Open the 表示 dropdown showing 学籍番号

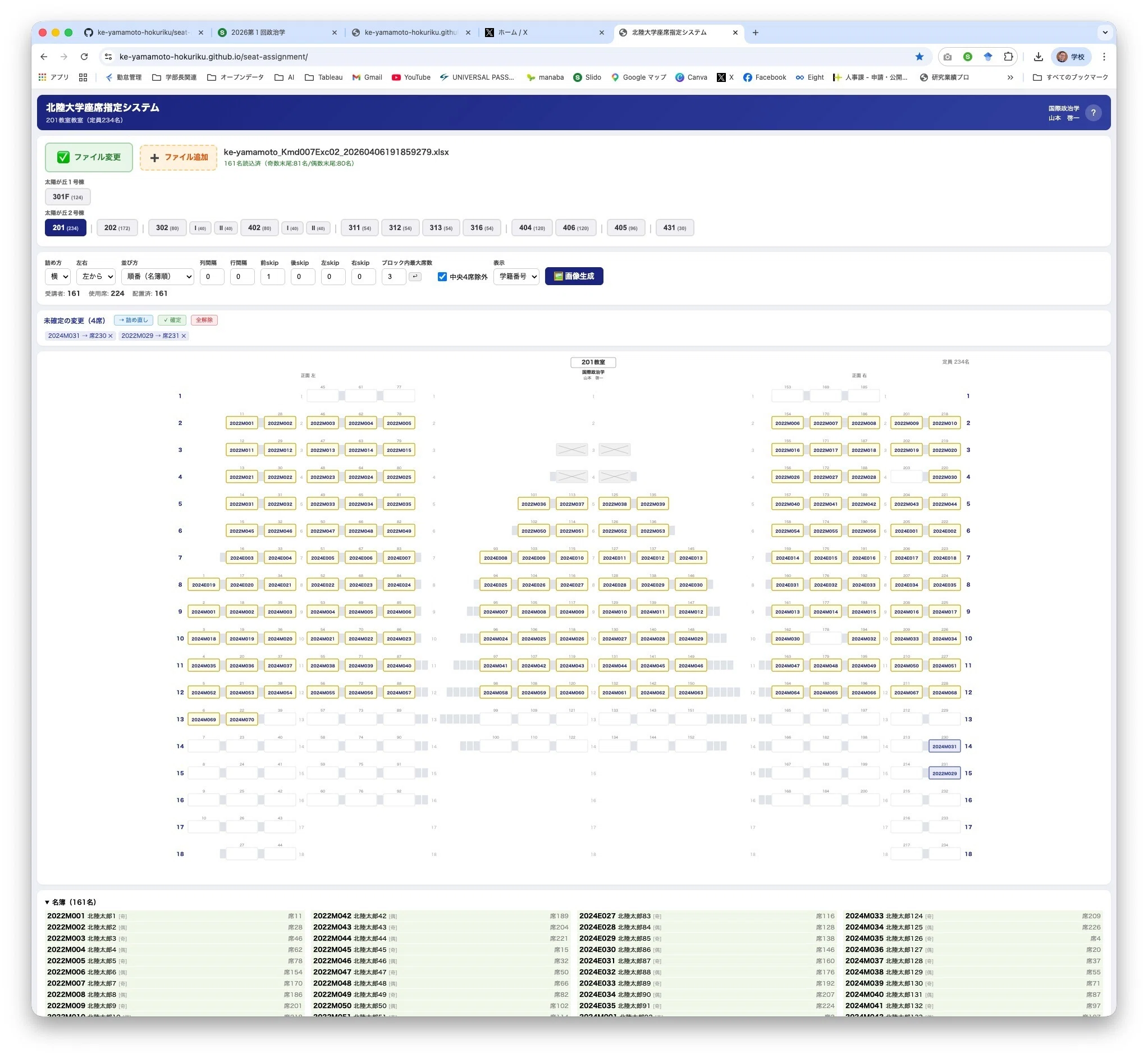(516, 277)
